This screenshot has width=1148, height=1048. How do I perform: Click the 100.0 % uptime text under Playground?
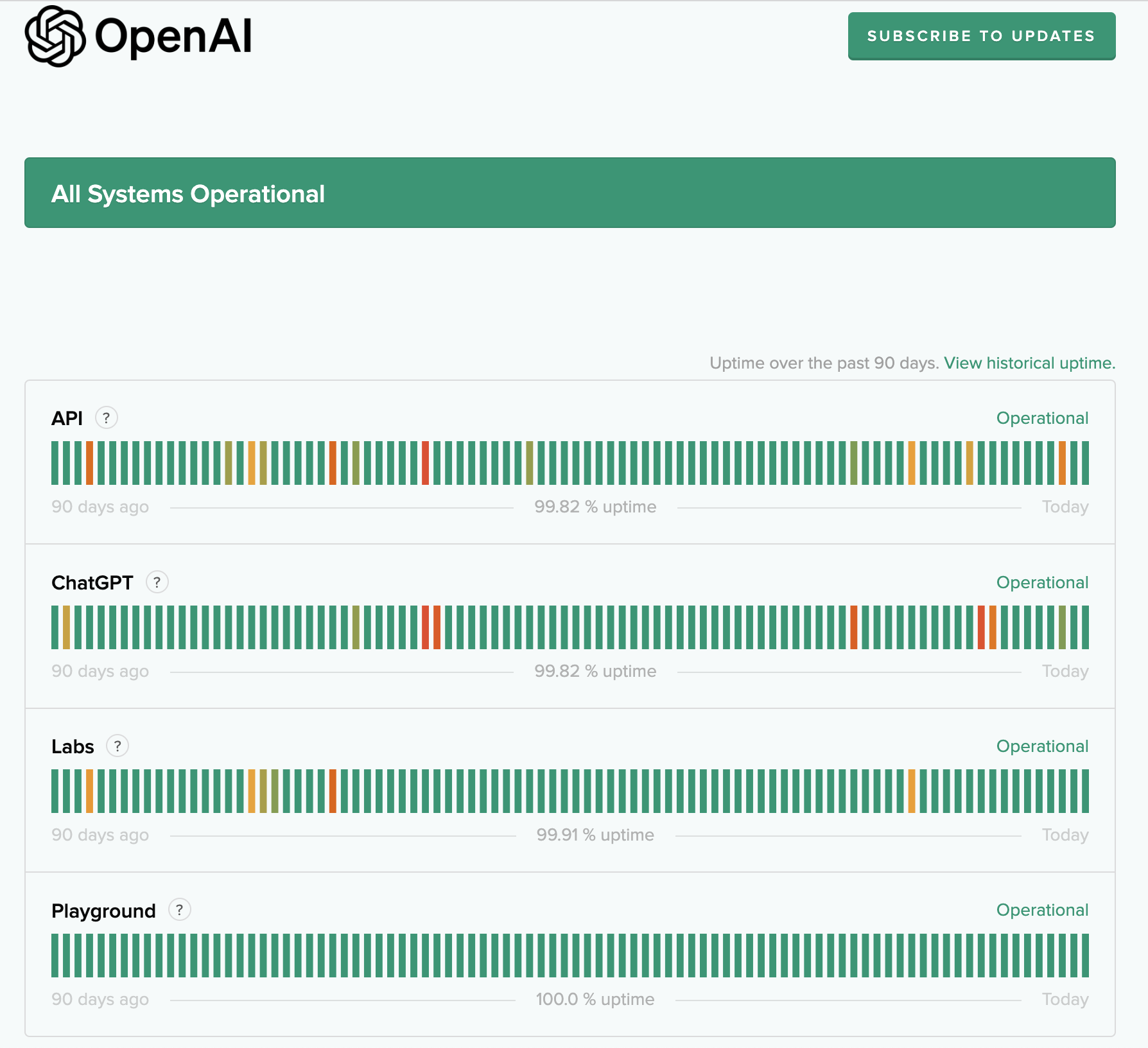coord(595,999)
